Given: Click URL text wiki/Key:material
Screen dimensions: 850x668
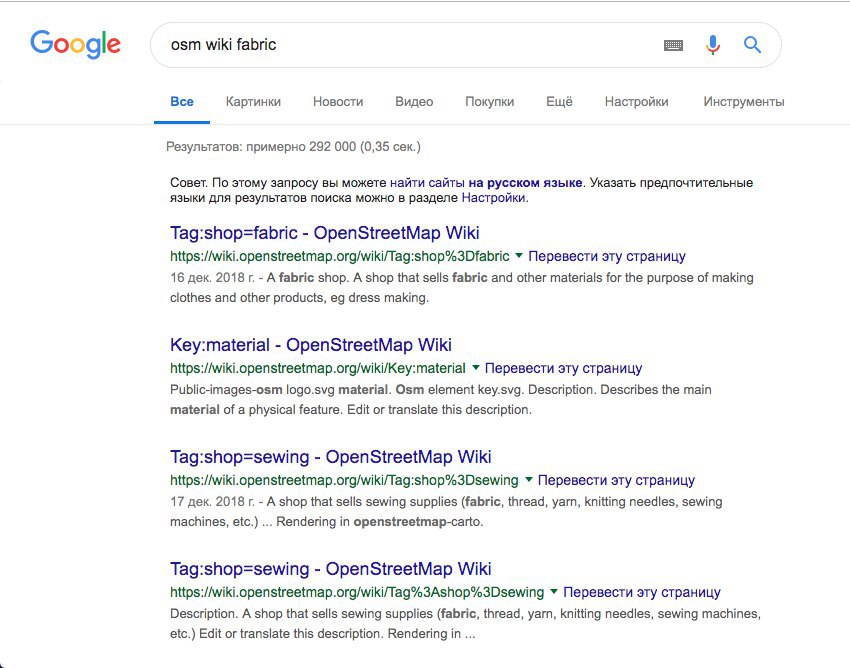Looking at the screenshot, I should pyautogui.click(x=318, y=369).
